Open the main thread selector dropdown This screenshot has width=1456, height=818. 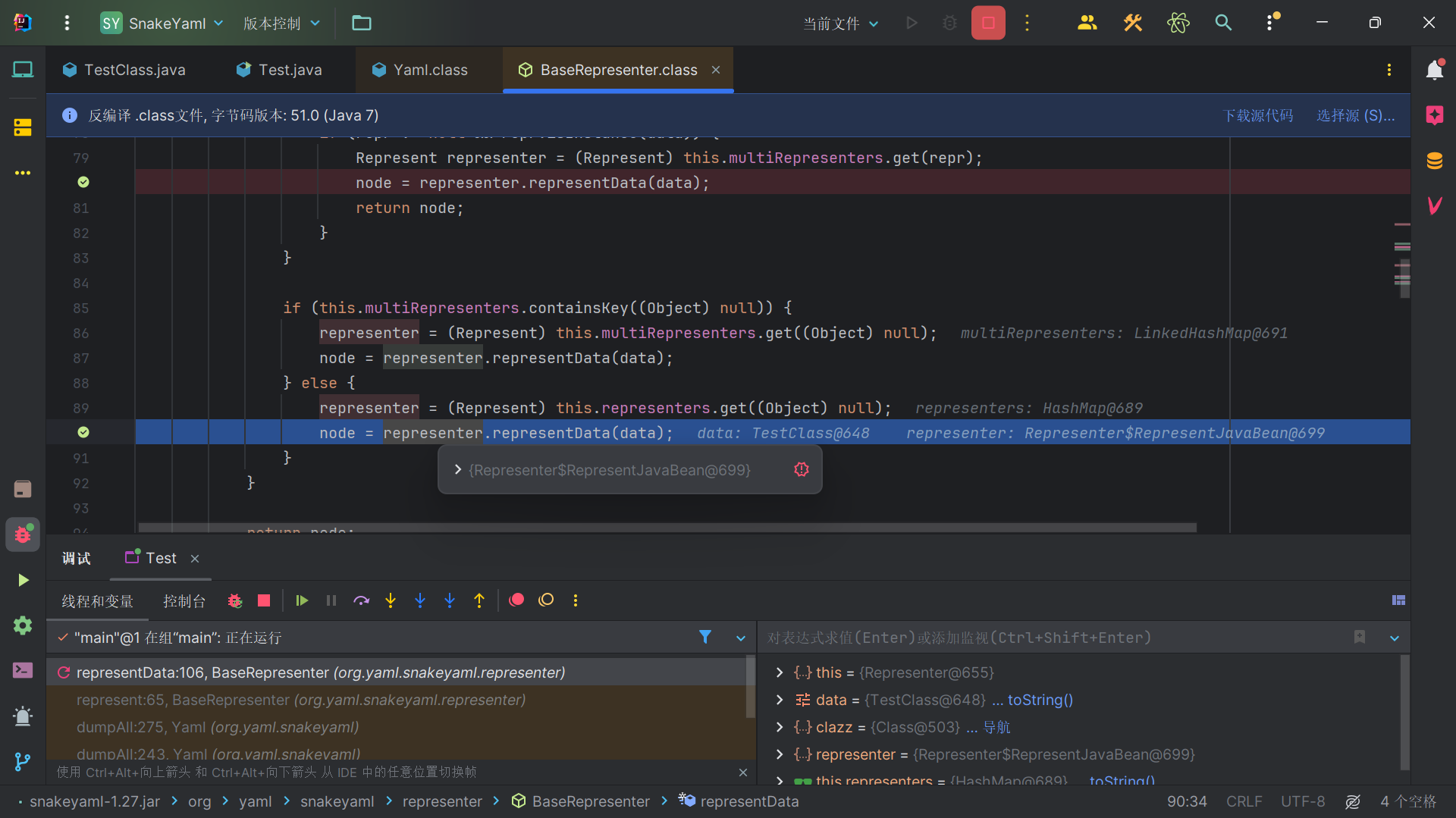(x=741, y=638)
